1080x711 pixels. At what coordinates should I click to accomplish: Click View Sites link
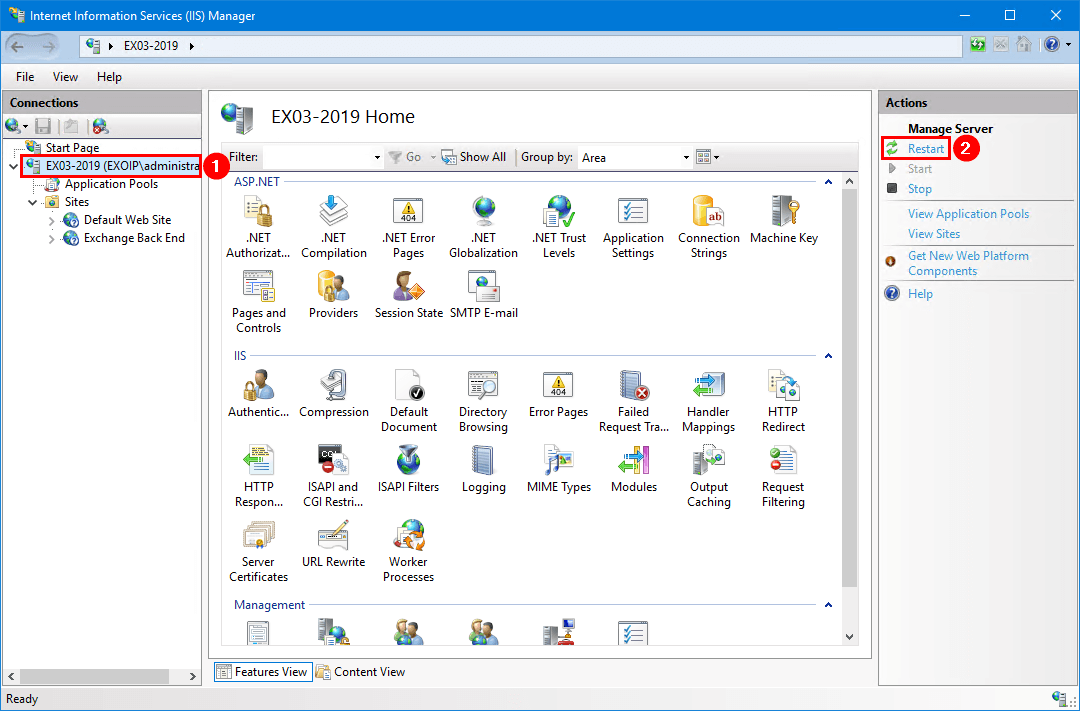point(934,234)
